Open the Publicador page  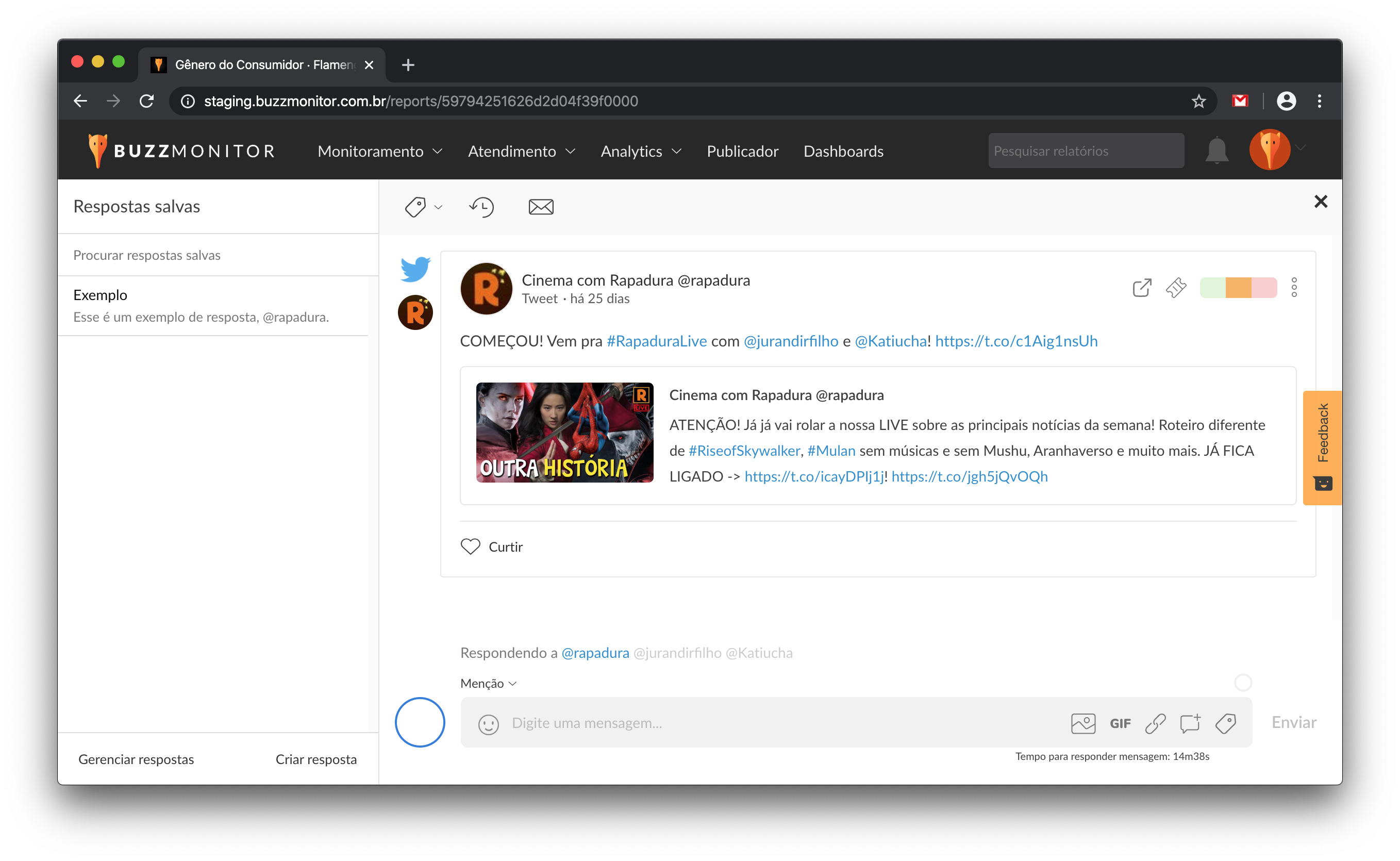(x=742, y=151)
